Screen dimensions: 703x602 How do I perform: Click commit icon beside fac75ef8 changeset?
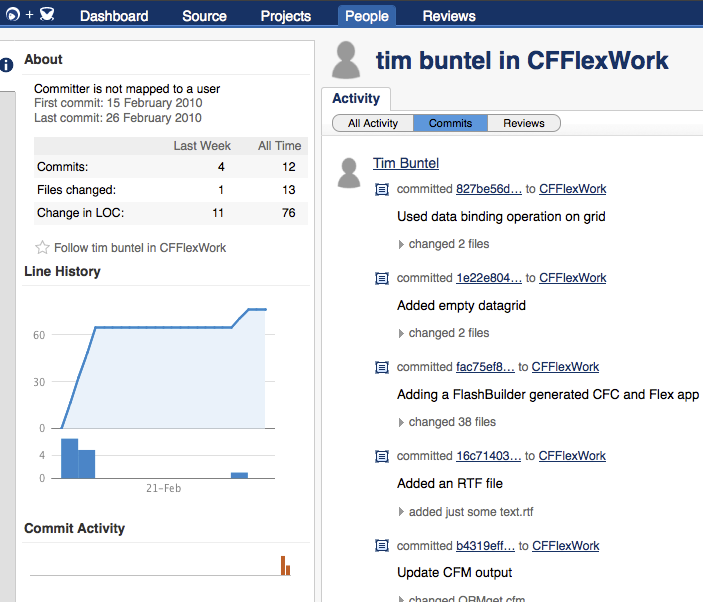coord(381,367)
